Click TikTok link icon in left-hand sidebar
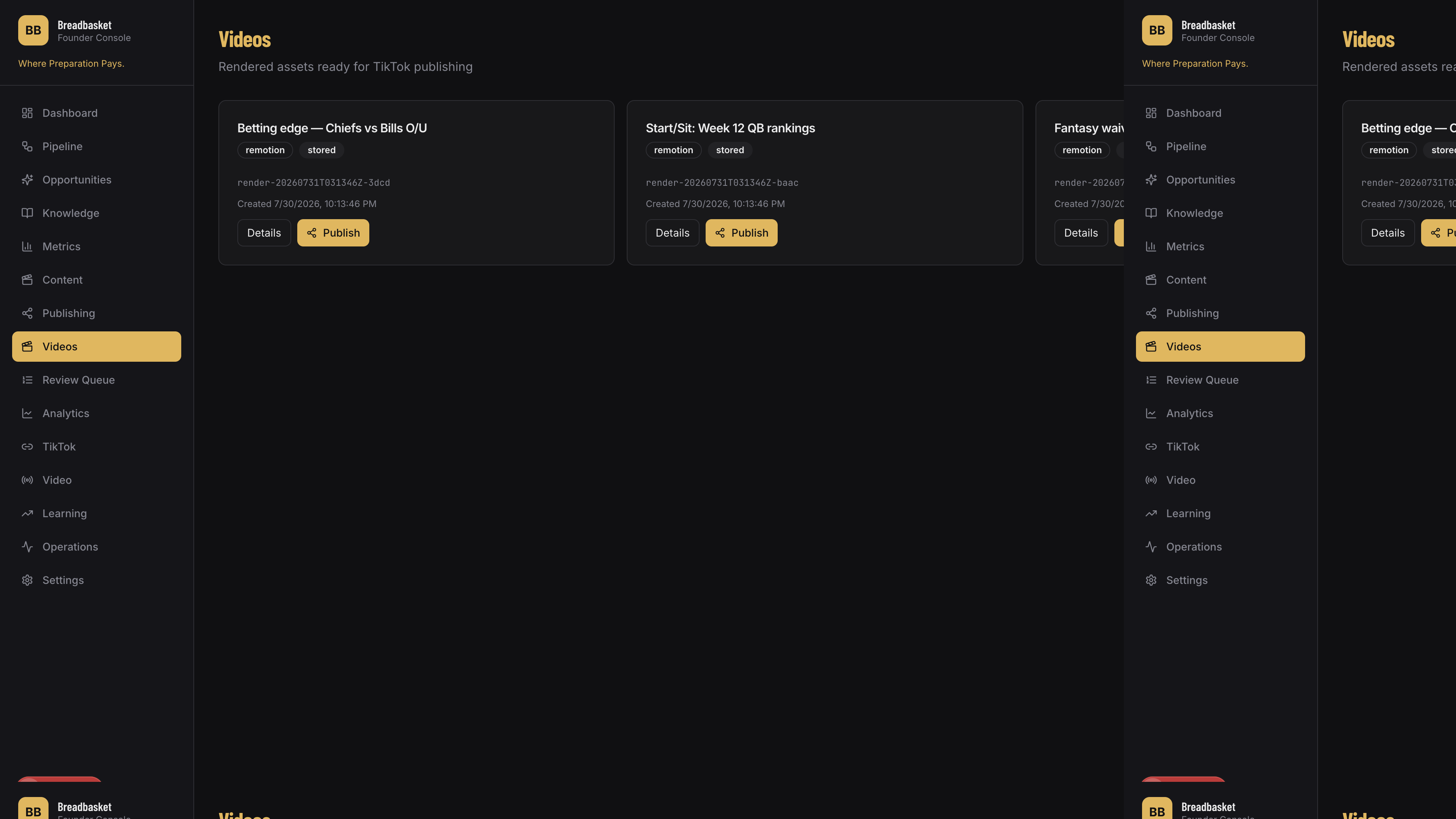Screen dimensions: 1456x819 (x=27, y=447)
